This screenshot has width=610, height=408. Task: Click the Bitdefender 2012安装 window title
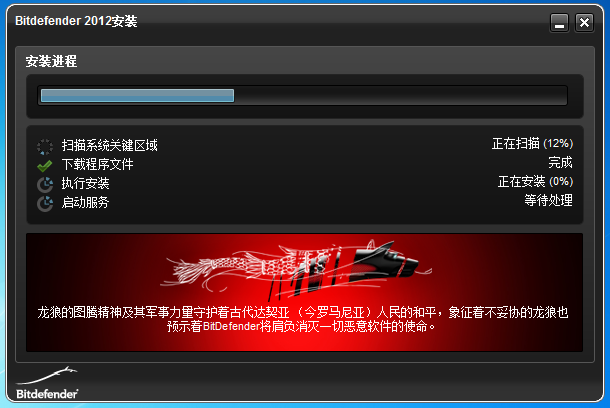tap(76, 21)
